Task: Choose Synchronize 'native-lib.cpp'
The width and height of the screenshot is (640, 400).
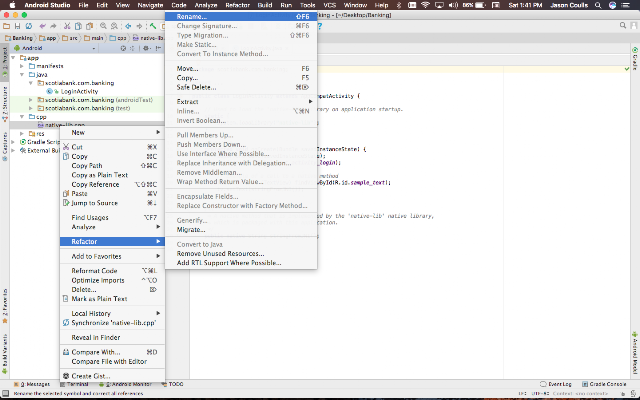Action: (112, 323)
